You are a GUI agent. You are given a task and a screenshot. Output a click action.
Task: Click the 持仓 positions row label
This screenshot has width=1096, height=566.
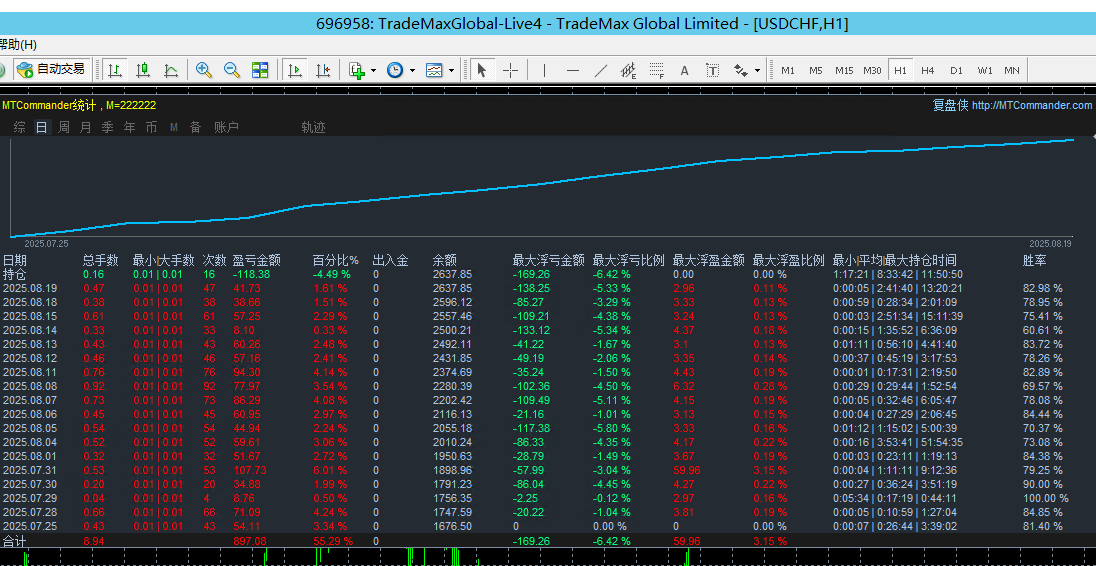tap(15, 274)
